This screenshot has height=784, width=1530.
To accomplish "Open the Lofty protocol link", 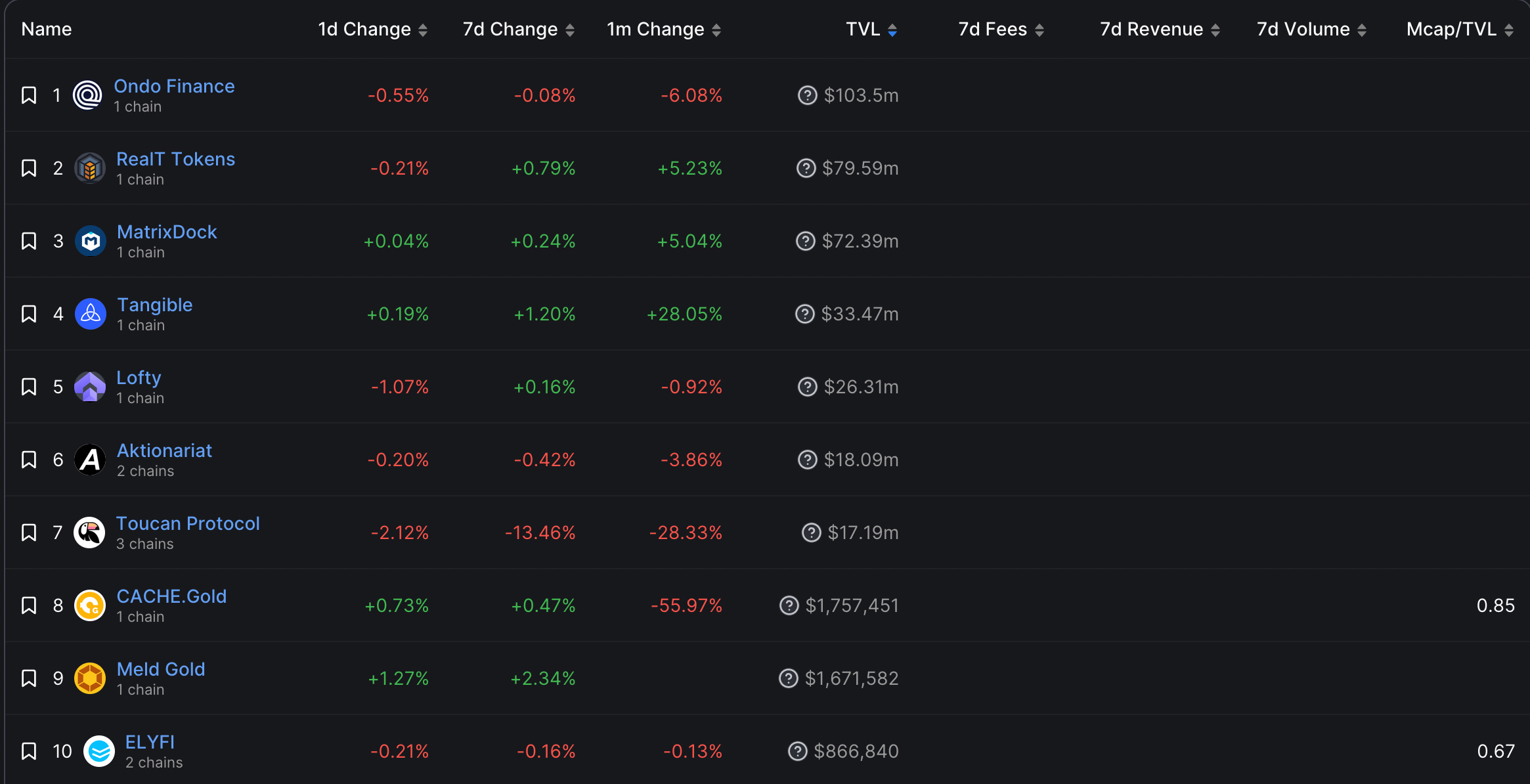I will click(x=139, y=378).
